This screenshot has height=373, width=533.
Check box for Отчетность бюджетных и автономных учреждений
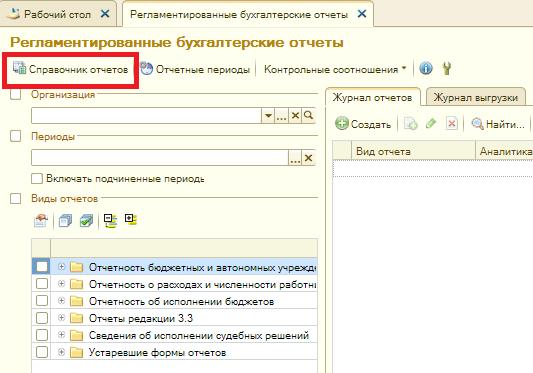42,267
